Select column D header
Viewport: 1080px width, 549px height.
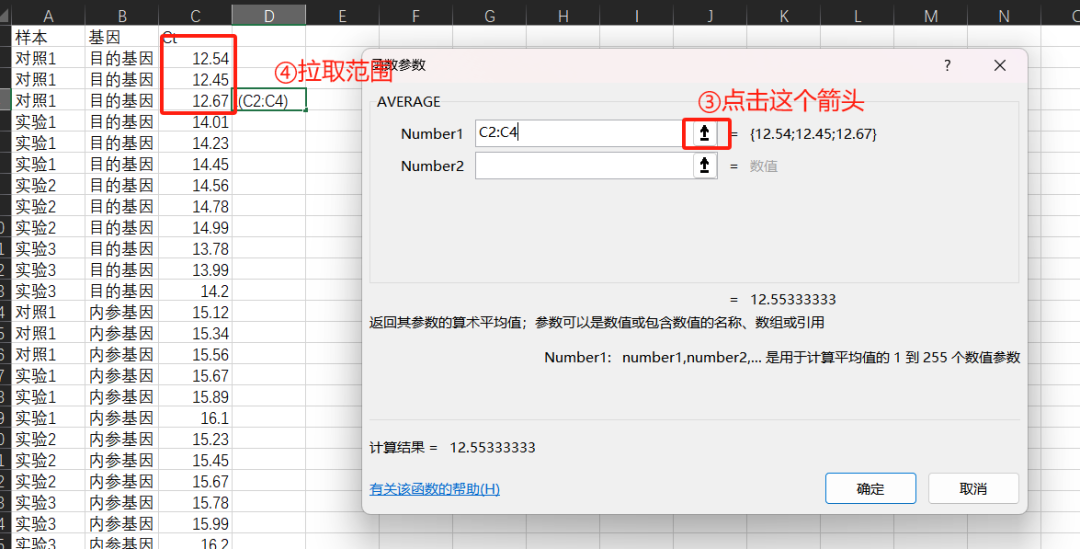click(269, 14)
